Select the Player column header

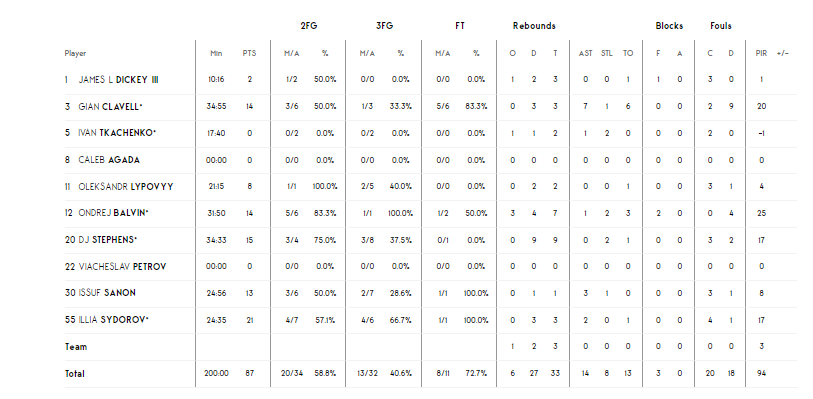[x=75, y=53]
